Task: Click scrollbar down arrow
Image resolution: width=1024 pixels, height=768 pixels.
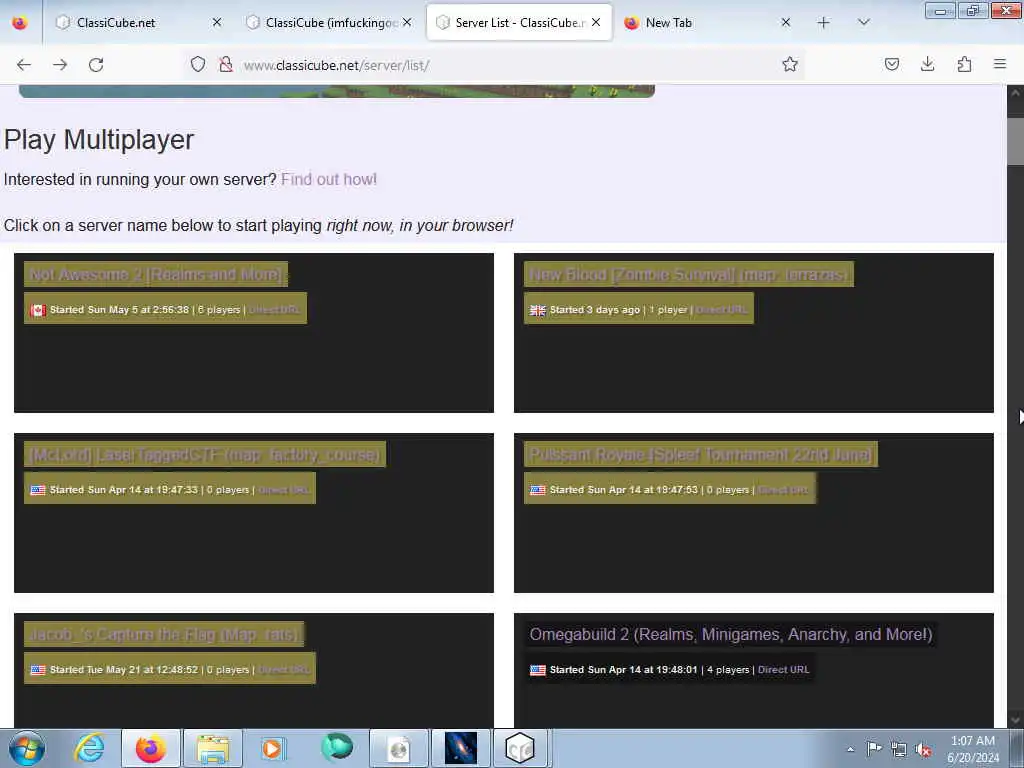Action: point(1015,720)
